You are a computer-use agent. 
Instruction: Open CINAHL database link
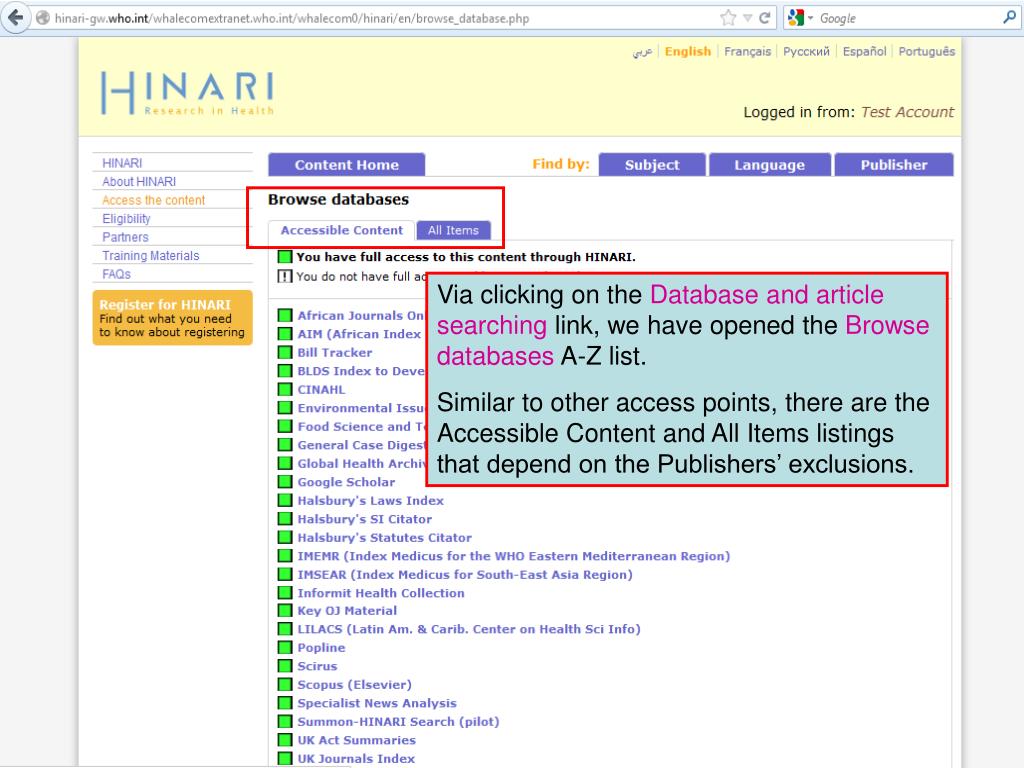click(321, 389)
